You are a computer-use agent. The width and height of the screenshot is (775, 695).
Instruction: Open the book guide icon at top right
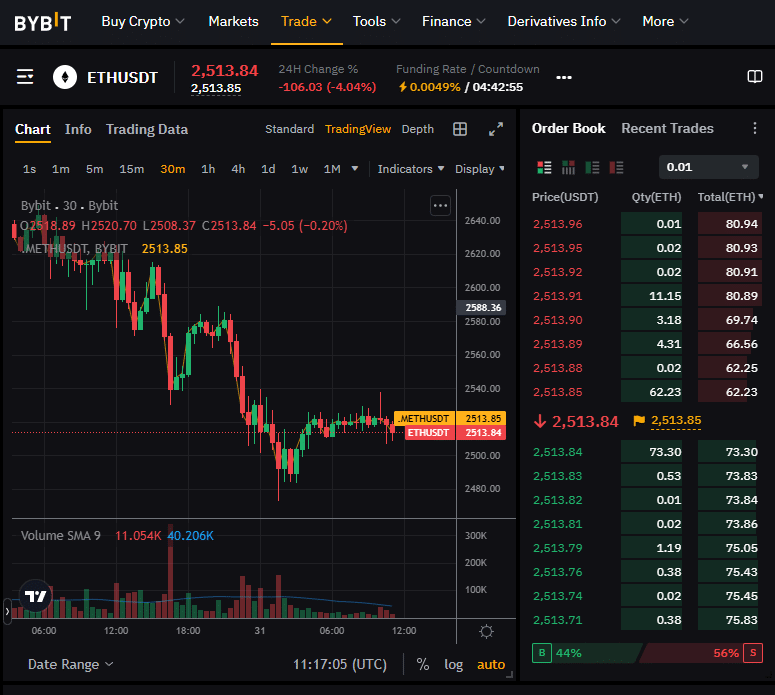pos(754,77)
